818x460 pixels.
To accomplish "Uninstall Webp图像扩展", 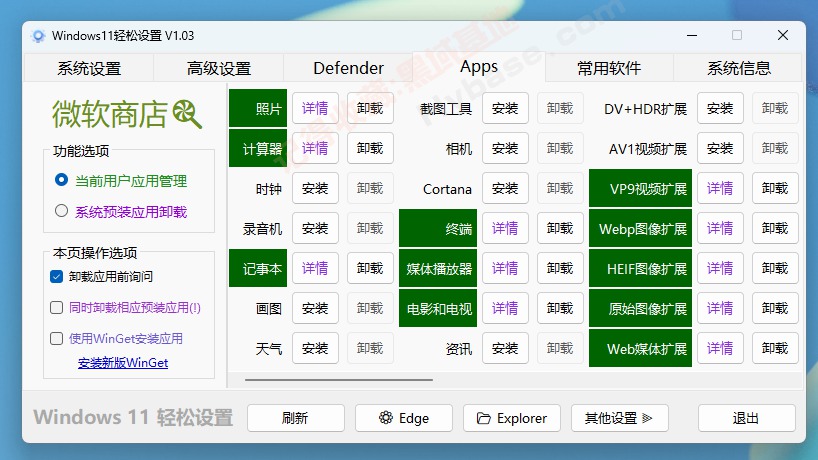I will click(775, 228).
